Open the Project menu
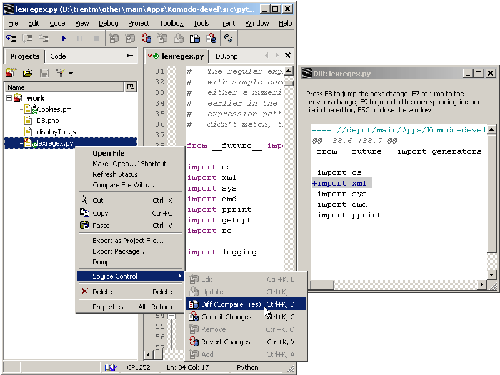Image resolution: width=500 pixels, height=375 pixels. (139, 23)
